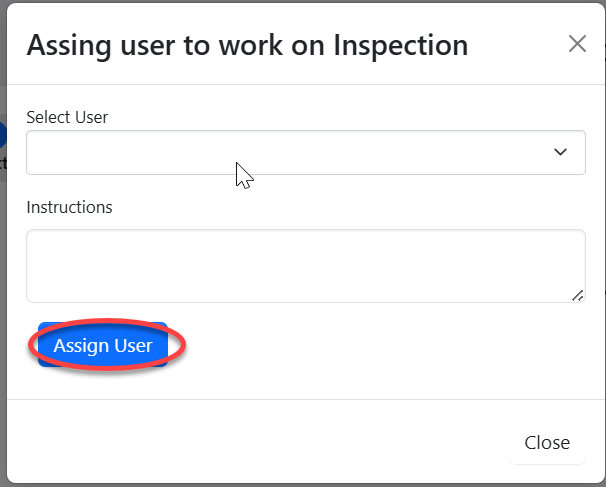The width and height of the screenshot is (606, 487).
Task: Click the Close button in footer
Action: (547, 442)
